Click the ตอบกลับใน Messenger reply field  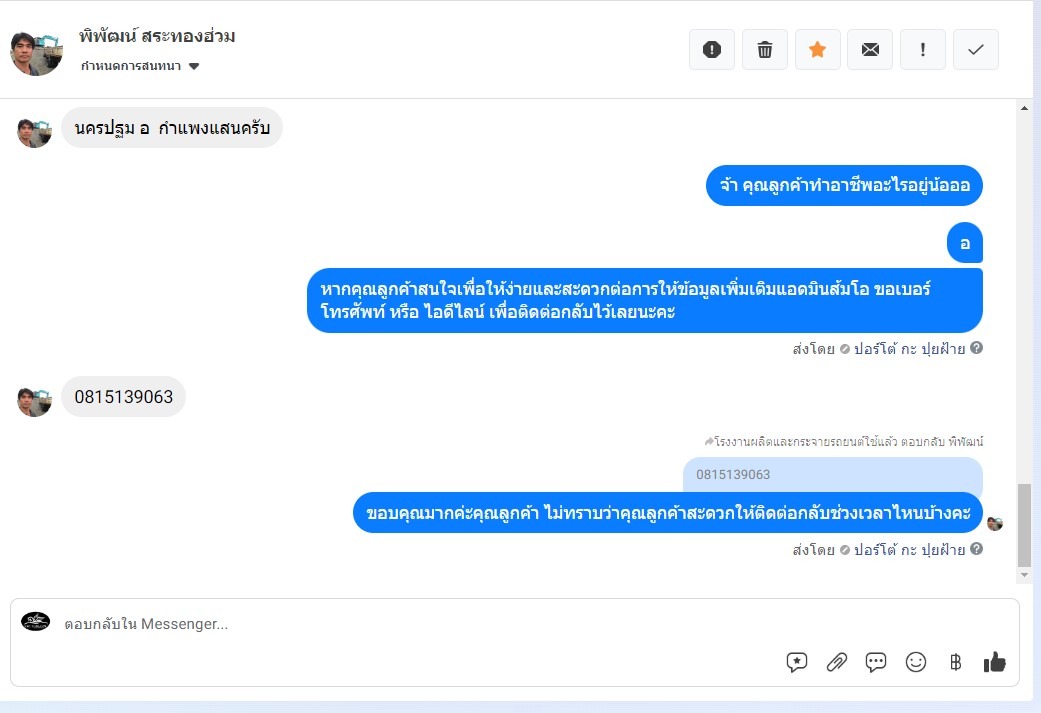point(400,624)
